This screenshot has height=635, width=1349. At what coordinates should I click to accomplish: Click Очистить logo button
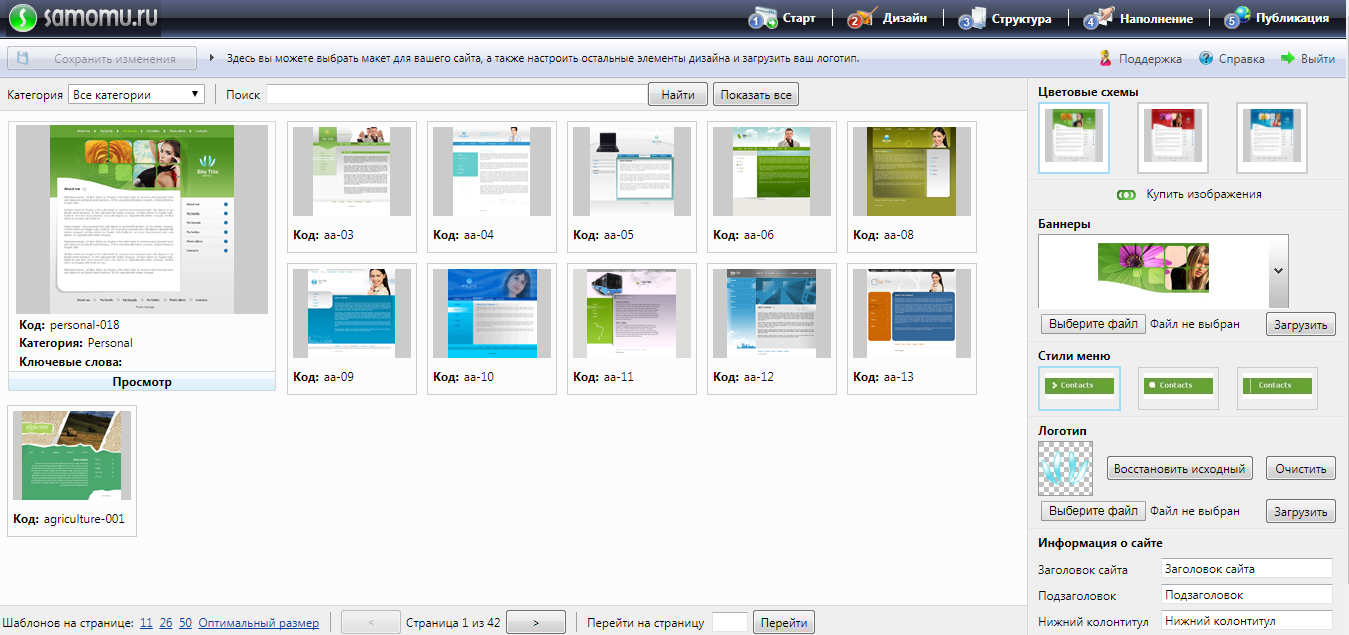point(1301,468)
